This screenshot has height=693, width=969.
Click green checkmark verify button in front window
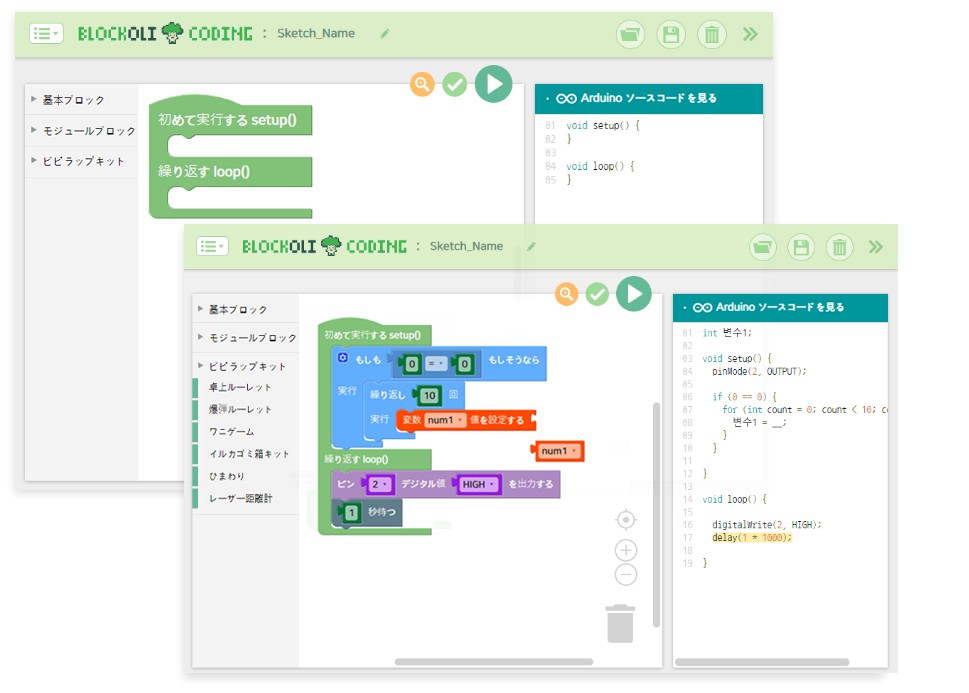click(x=598, y=294)
